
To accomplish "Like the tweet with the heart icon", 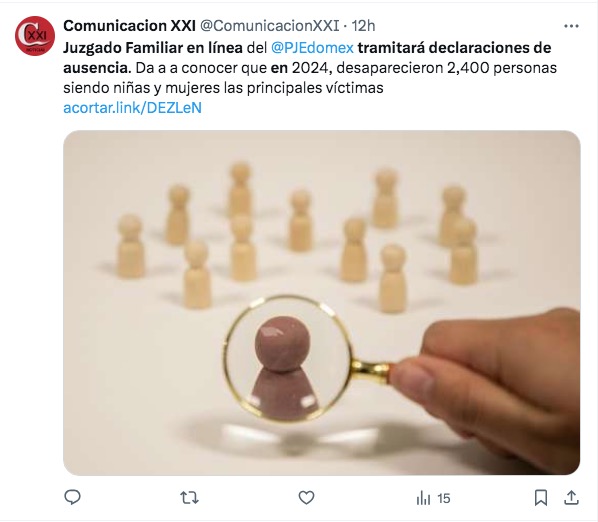I will 306,498.
